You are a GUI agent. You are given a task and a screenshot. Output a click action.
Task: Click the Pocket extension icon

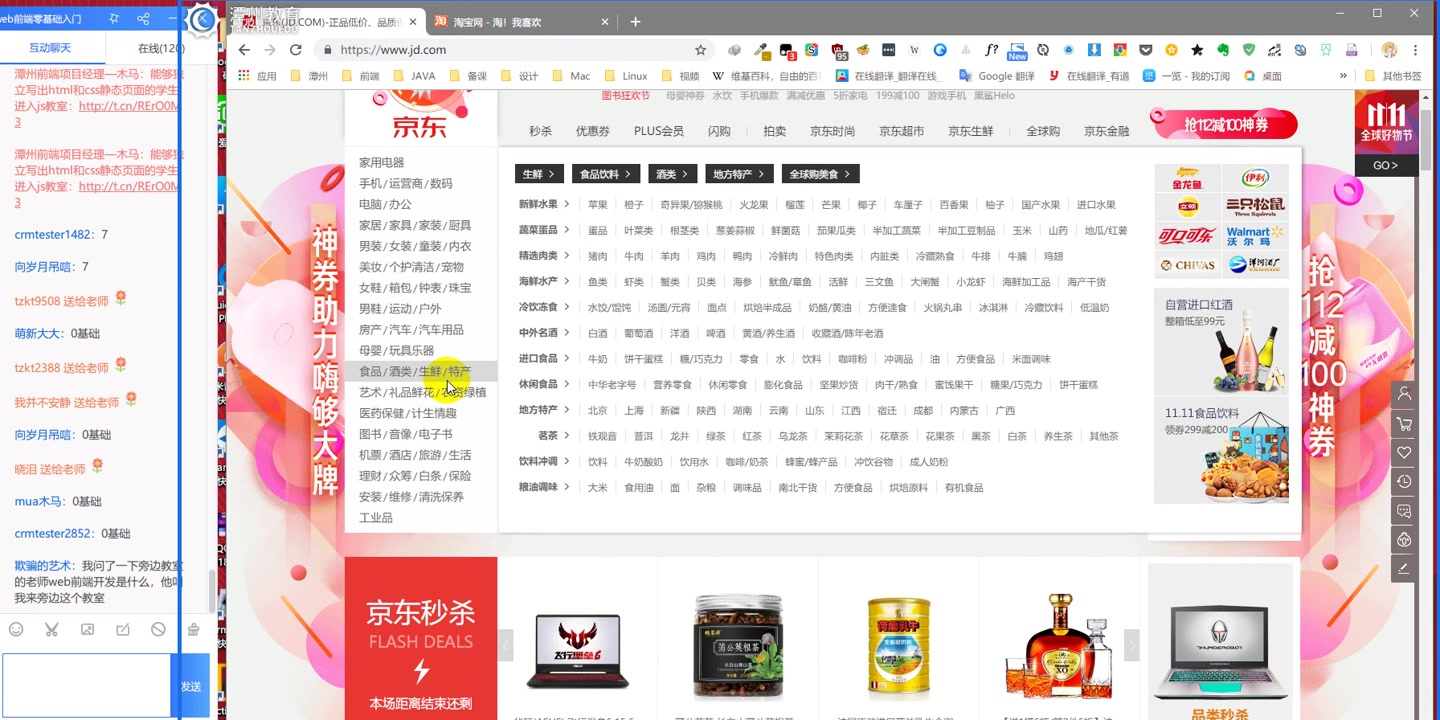(1145, 50)
